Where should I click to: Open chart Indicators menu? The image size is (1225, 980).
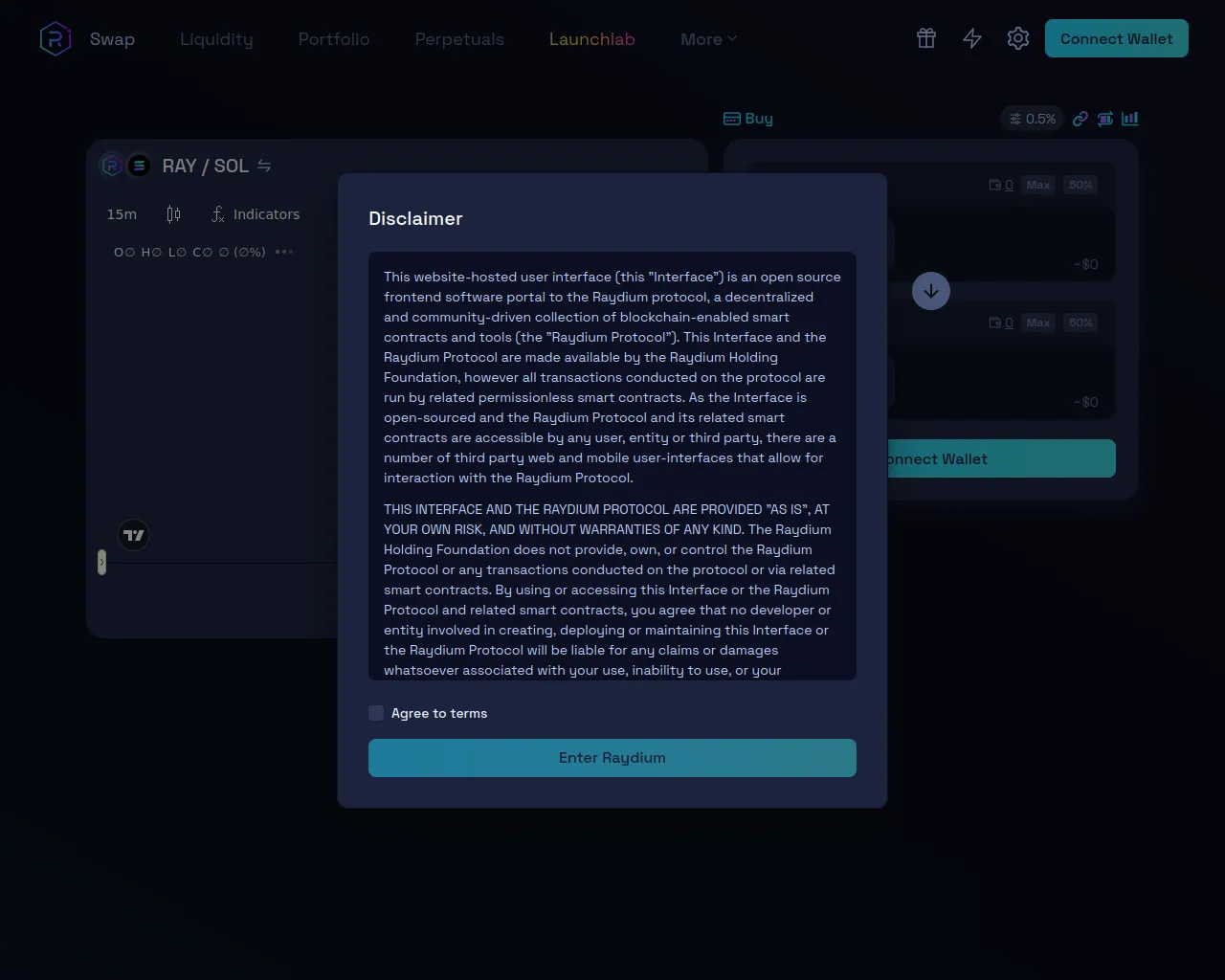click(x=256, y=214)
